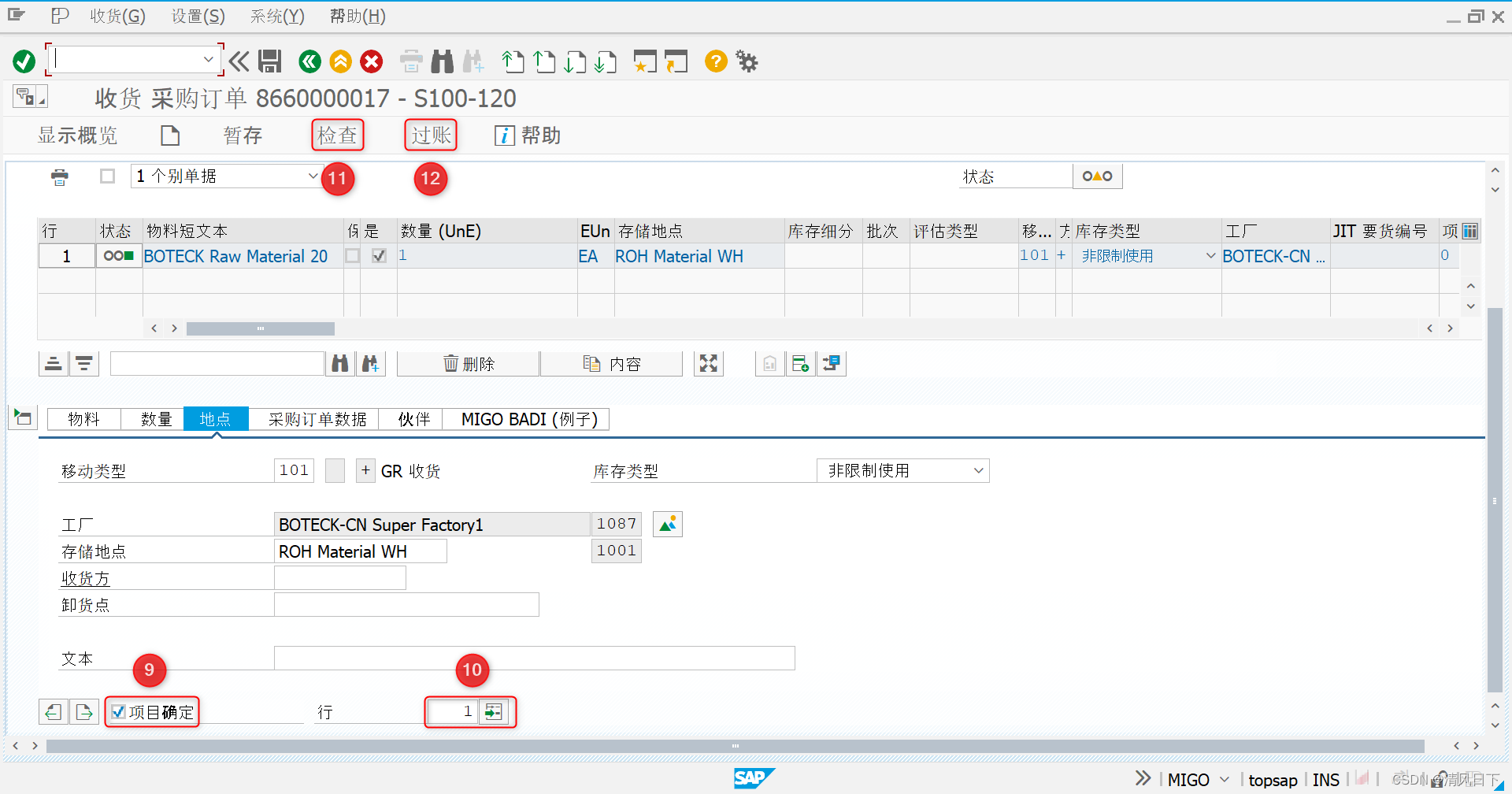Open the 收货(G) menu
1512x794 pixels.
pyautogui.click(x=117, y=16)
